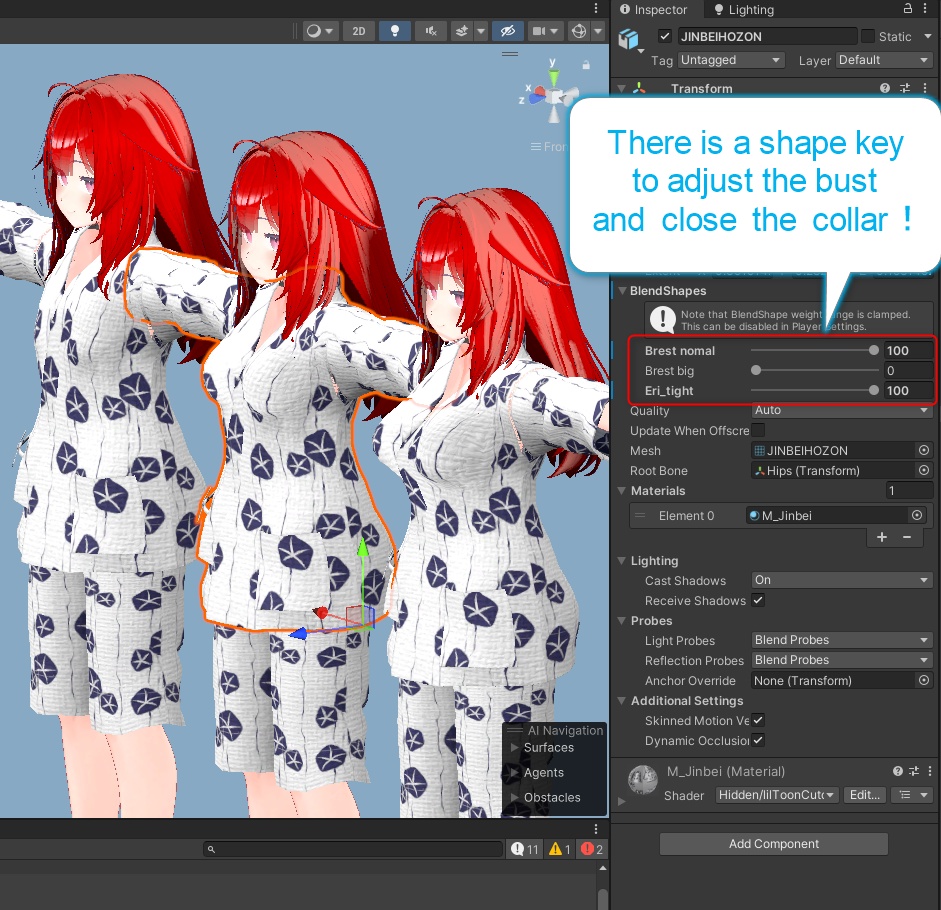Toggle 2D view mode in scene toolbar

359,31
